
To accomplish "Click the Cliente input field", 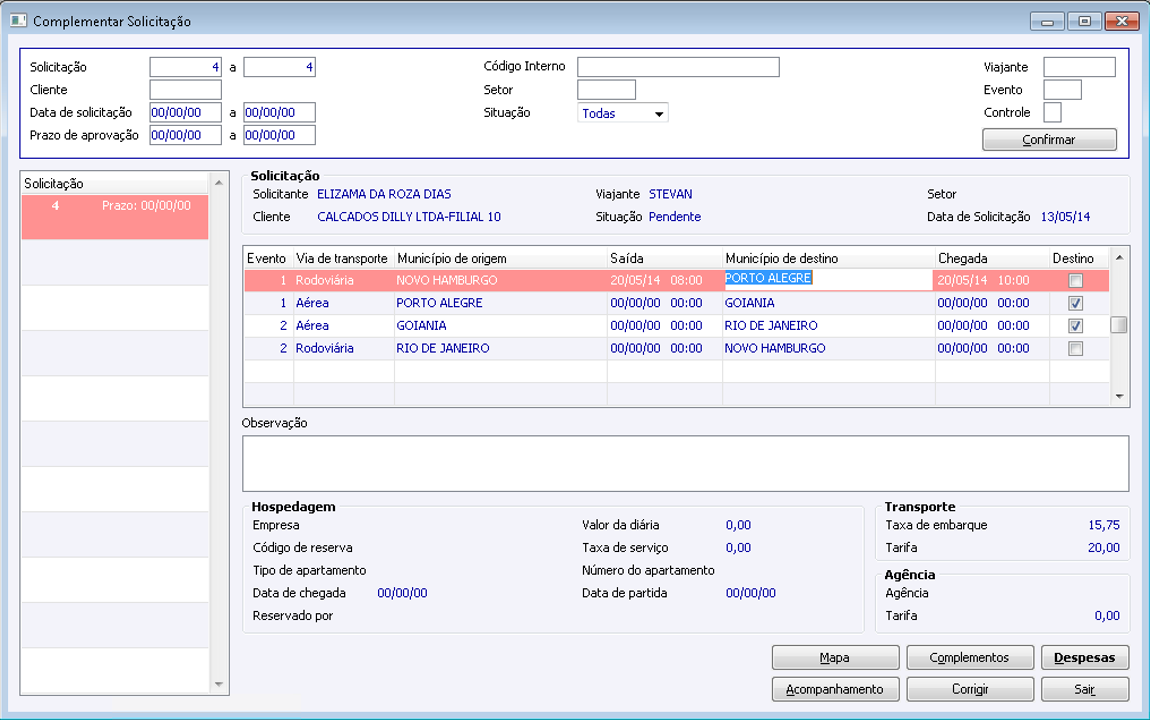I will tap(185, 90).
